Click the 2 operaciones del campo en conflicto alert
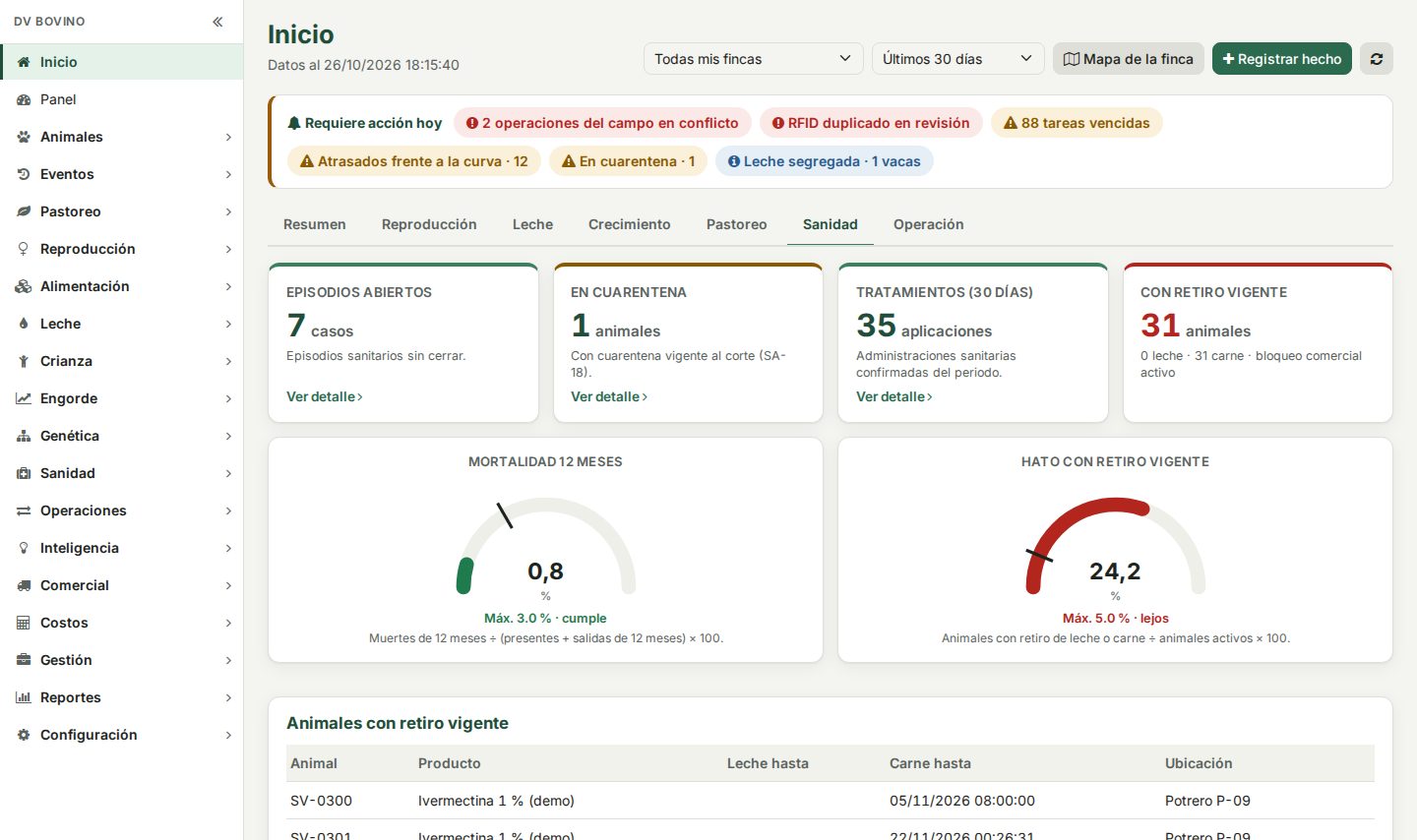Screen dimensions: 1417x840 click(602, 123)
